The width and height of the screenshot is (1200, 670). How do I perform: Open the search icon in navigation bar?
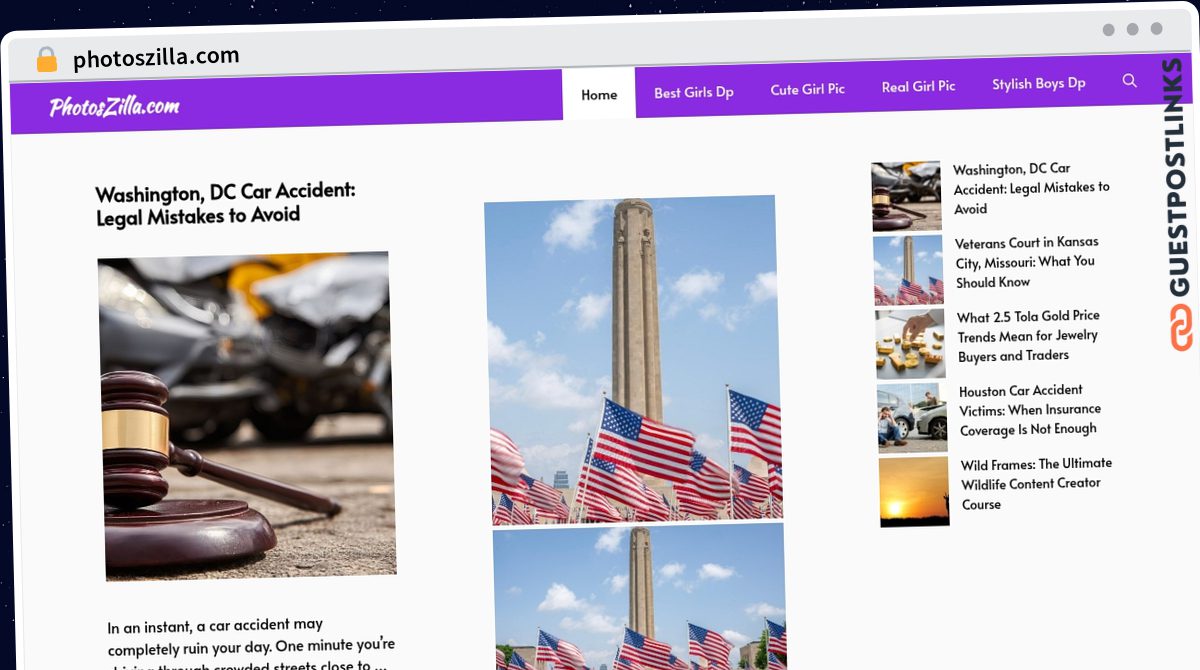click(1129, 81)
